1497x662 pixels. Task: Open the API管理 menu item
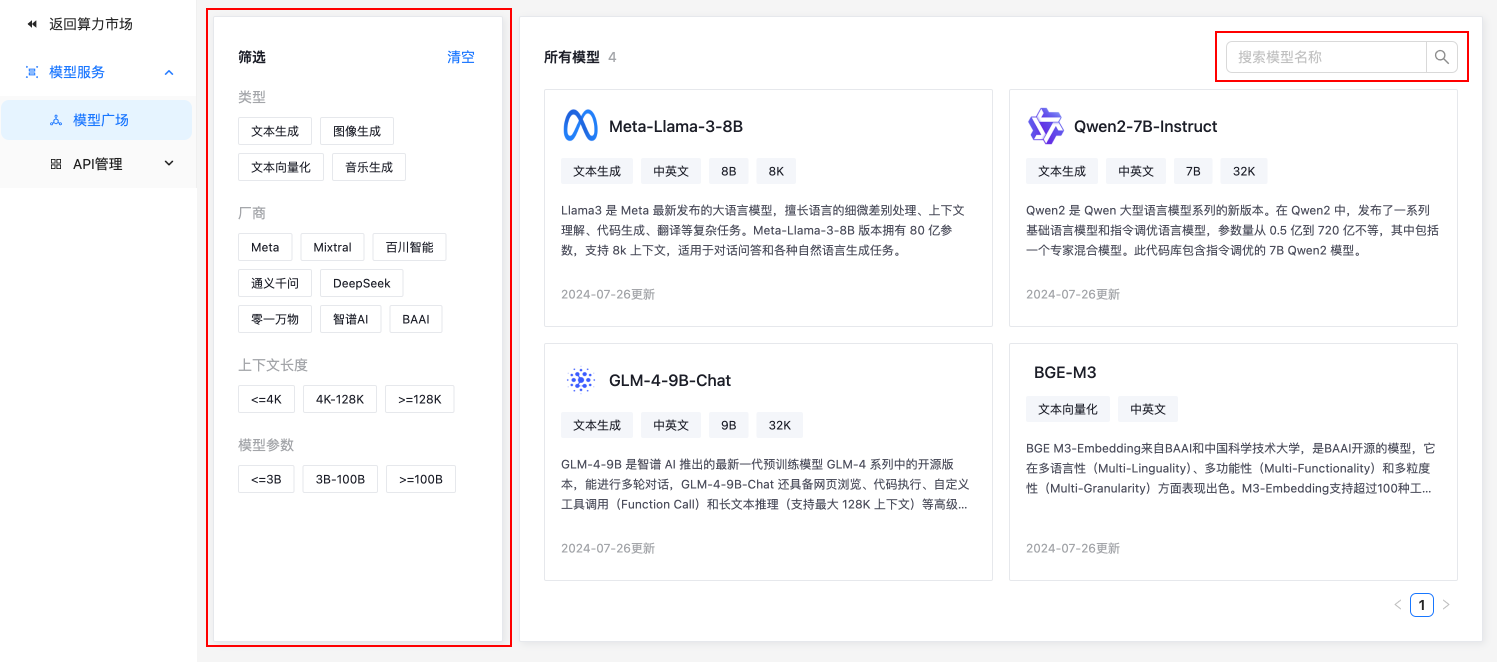click(x=96, y=164)
